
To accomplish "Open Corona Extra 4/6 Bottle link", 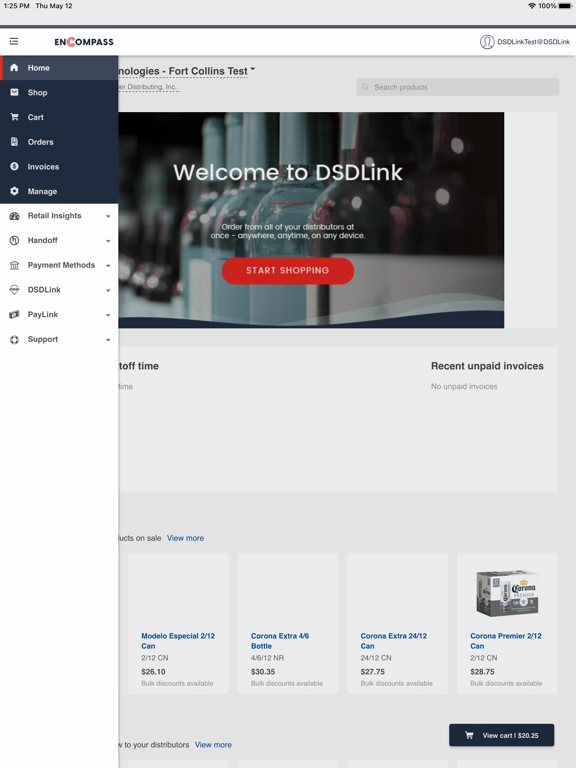I will 280,641.
